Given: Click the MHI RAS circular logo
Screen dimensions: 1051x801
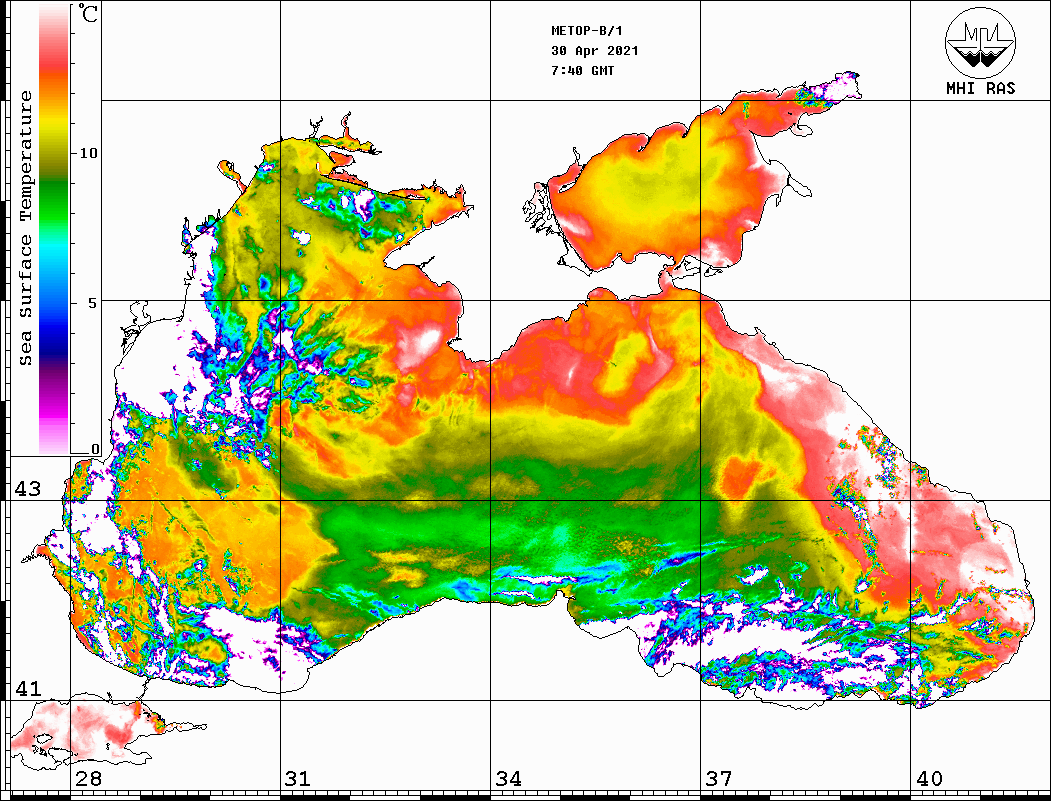Looking at the screenshot, I should pyautogui.click(x=981, y=42).
